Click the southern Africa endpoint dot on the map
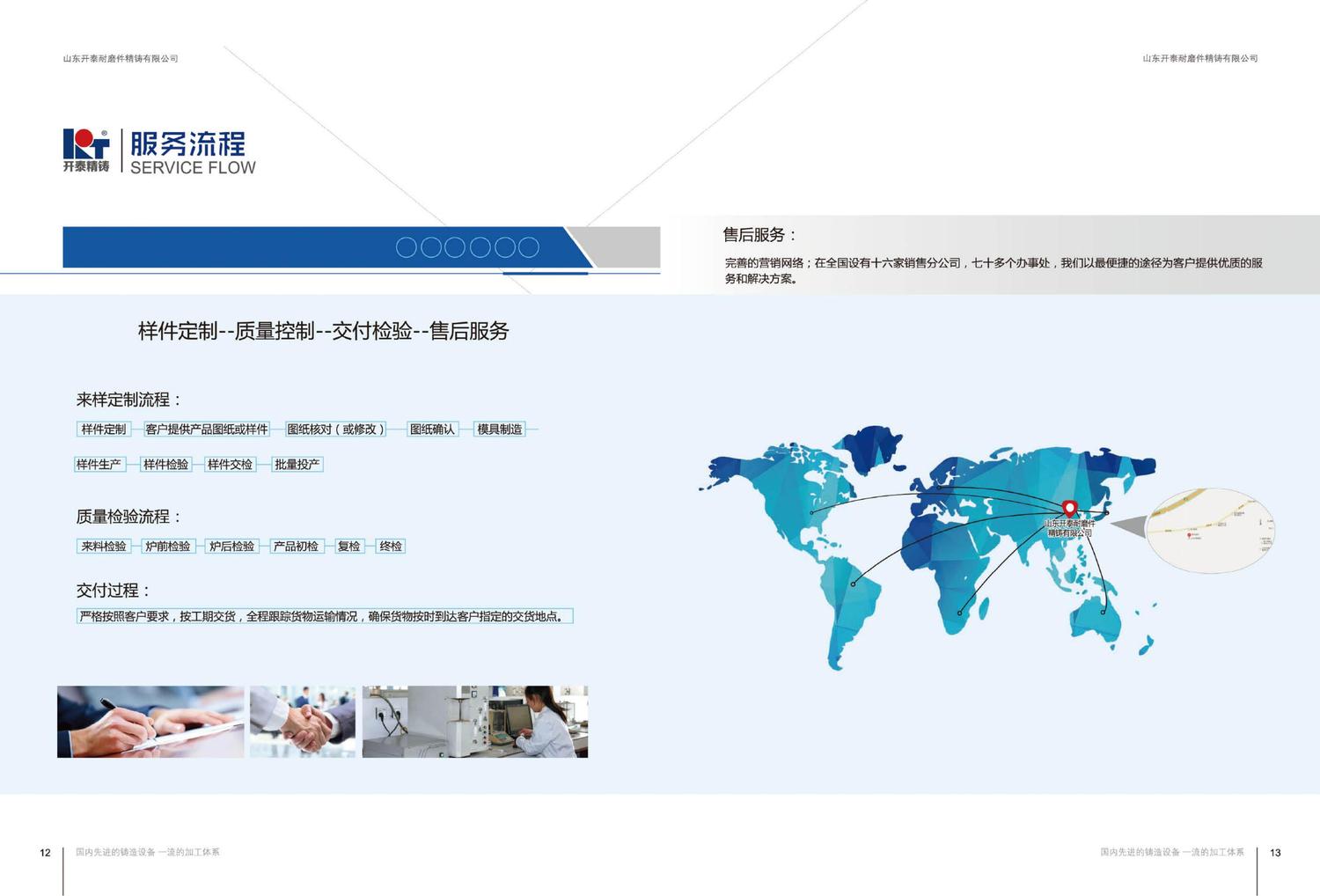Image resolution: width=1320 pixels, height=896 pixels. click(960, 613)
